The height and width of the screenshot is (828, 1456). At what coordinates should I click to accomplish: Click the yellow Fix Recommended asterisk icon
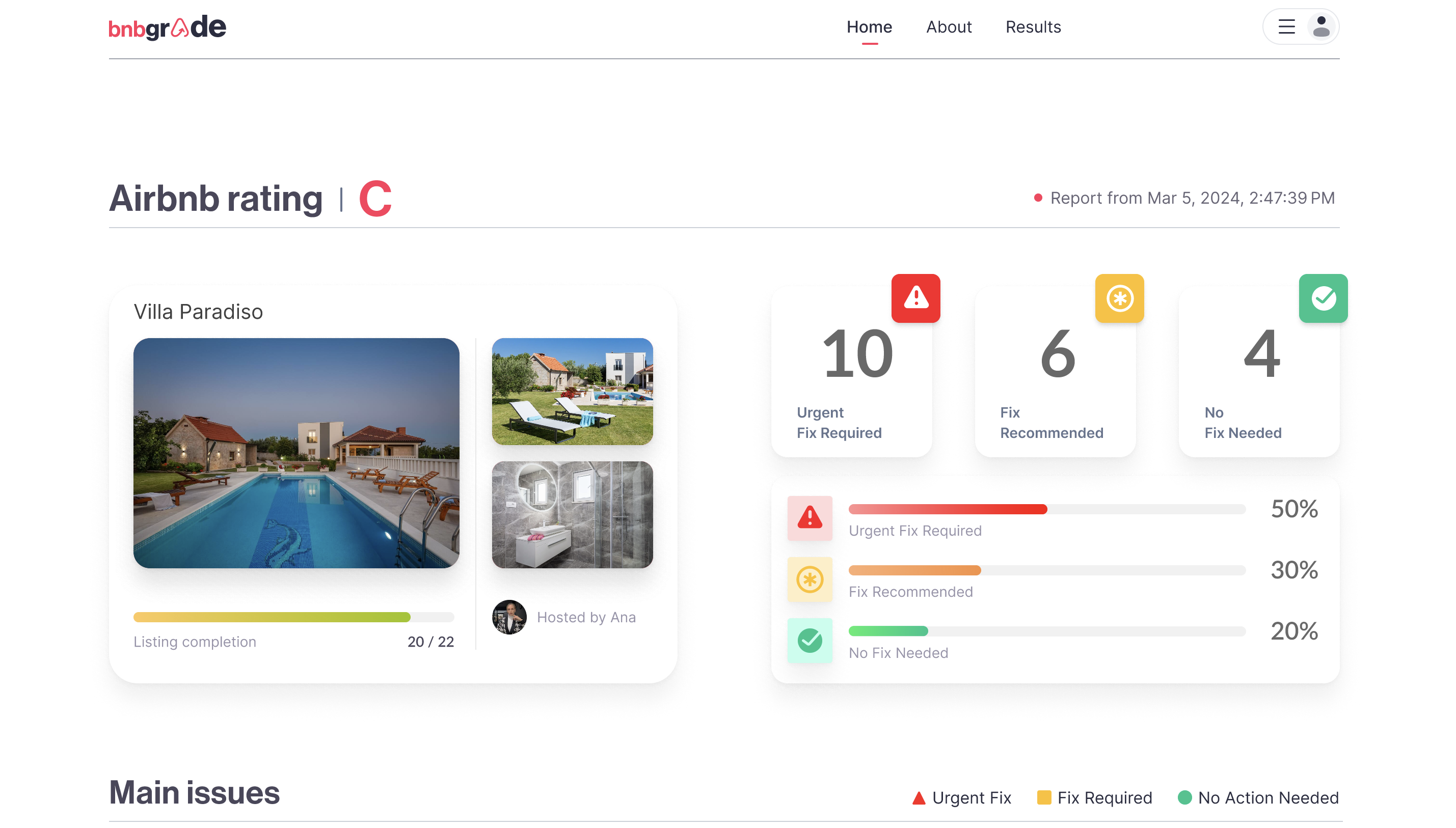coord(1119,298)
